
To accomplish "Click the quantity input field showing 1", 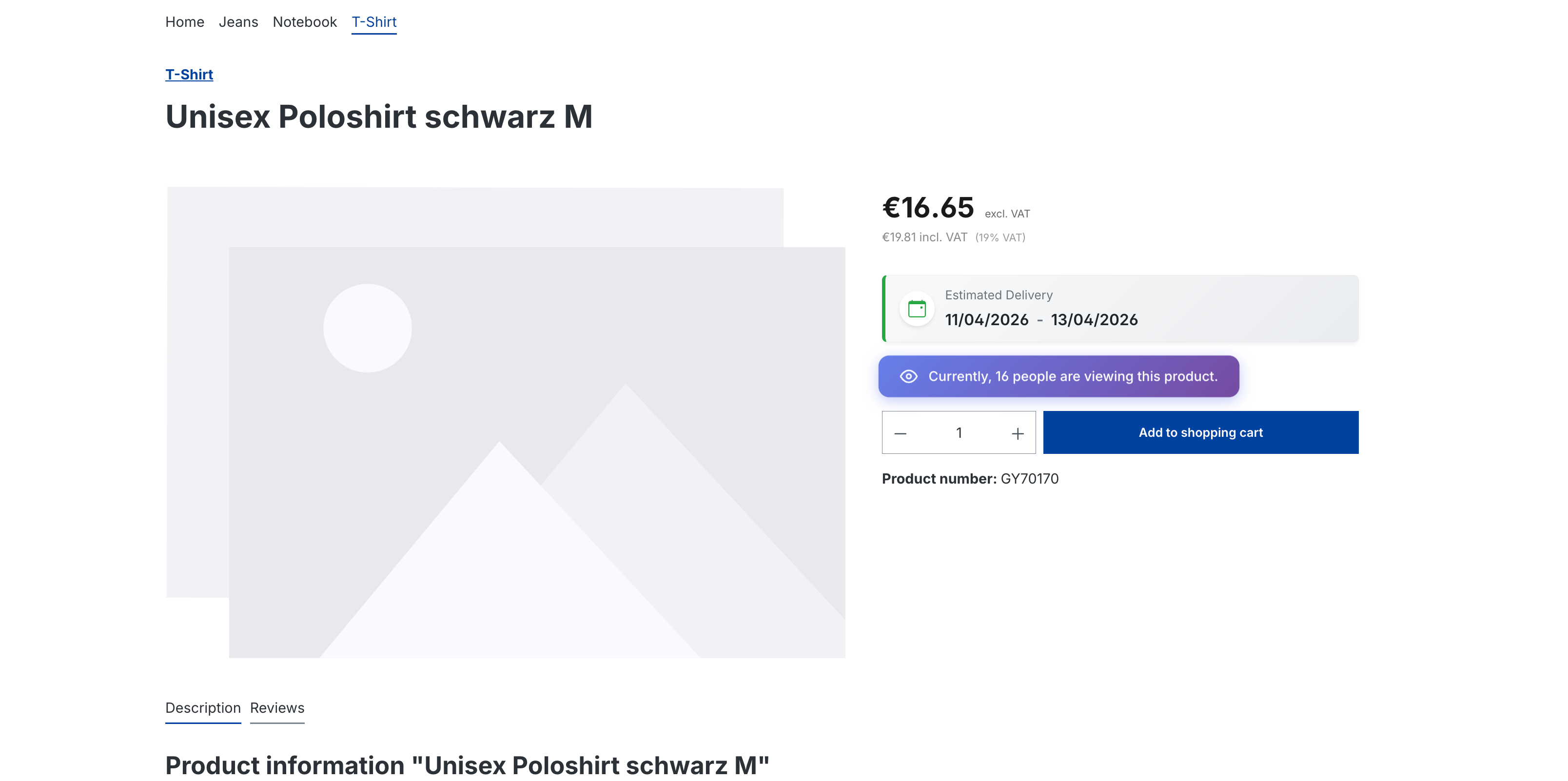I will 959,433.
